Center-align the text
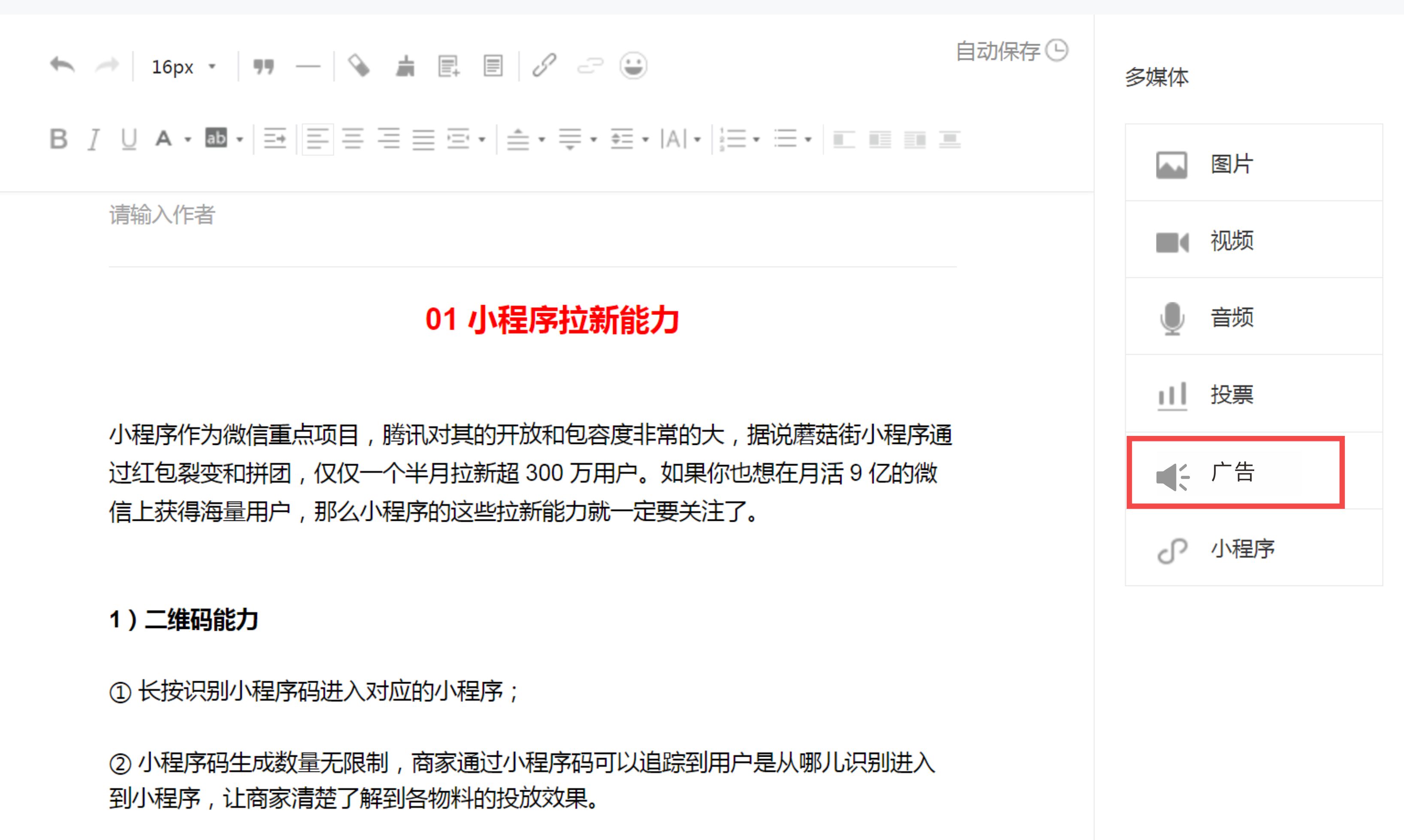The image size is (1404, 840). point(353,139)
